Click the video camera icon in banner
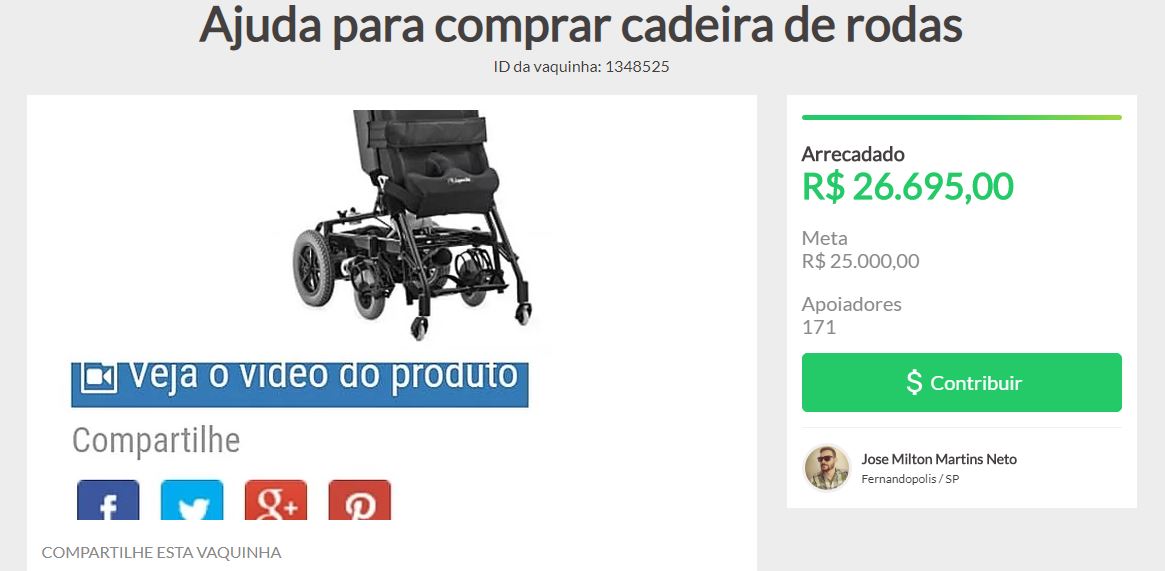This screenshot has width=1165, height=571. click(99, 377)
